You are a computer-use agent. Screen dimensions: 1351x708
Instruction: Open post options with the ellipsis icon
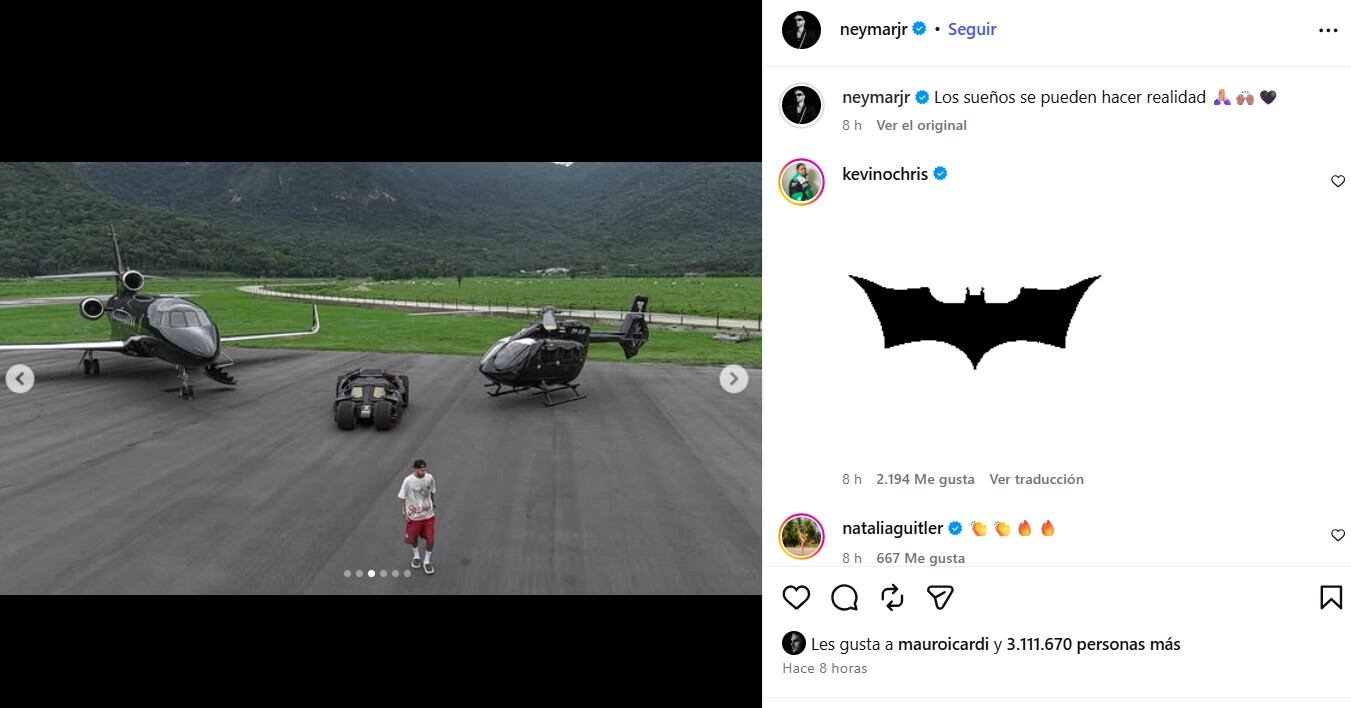coord(1327,29)
